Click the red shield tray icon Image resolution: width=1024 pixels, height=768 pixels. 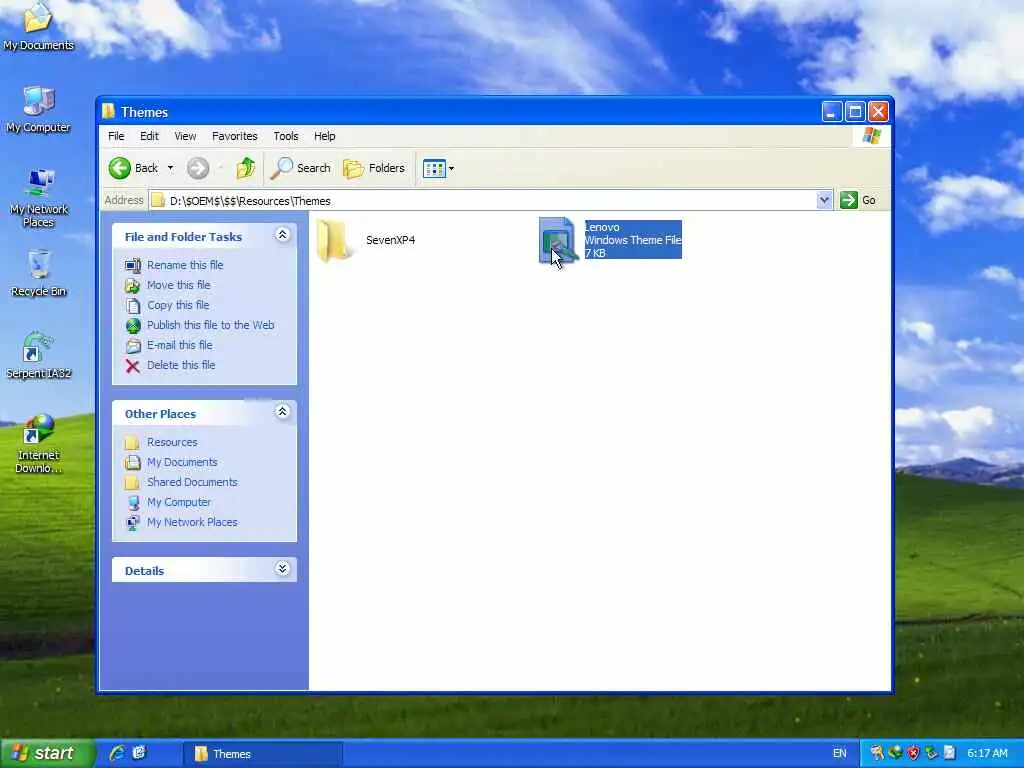[x=913, y=754]
